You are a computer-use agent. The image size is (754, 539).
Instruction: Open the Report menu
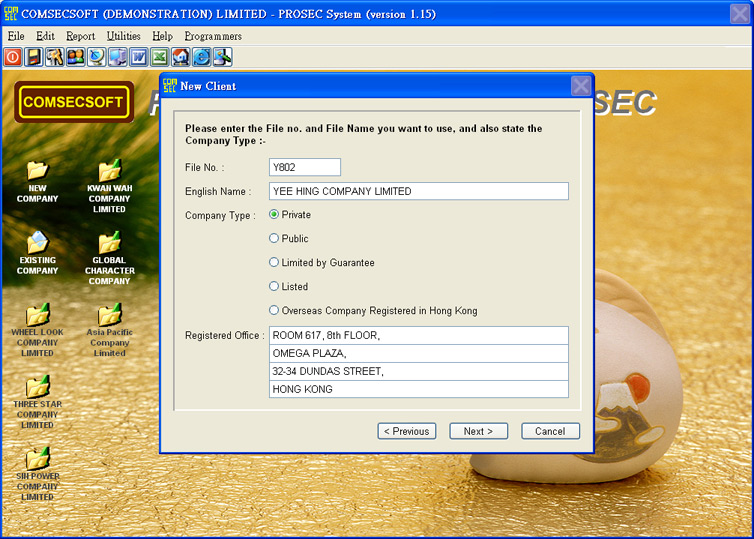(x=80, y=36)
